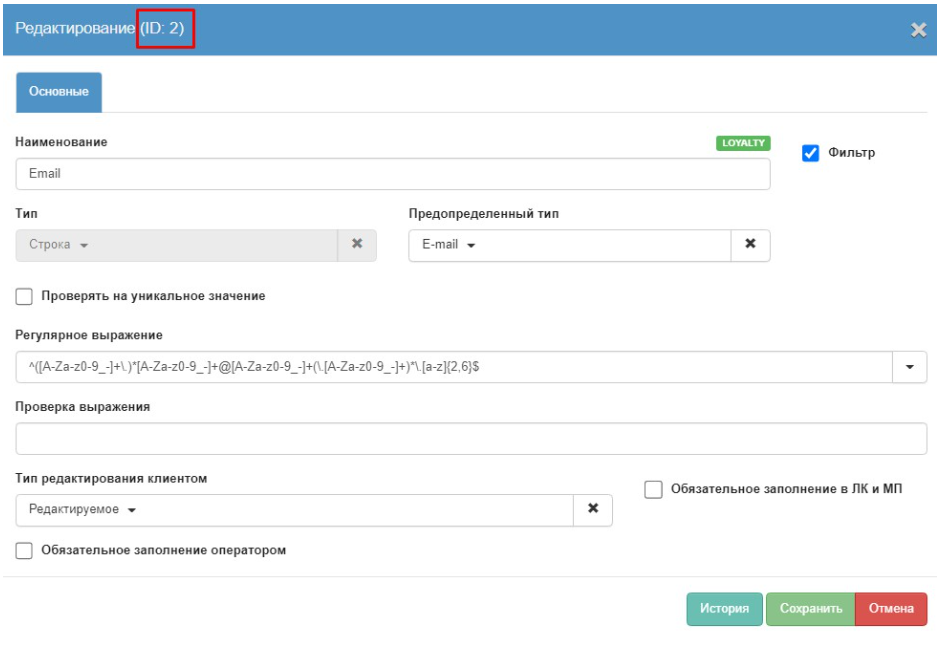
Task: Enable Проверять на уникальное значение checkbox
Action: 24,296
